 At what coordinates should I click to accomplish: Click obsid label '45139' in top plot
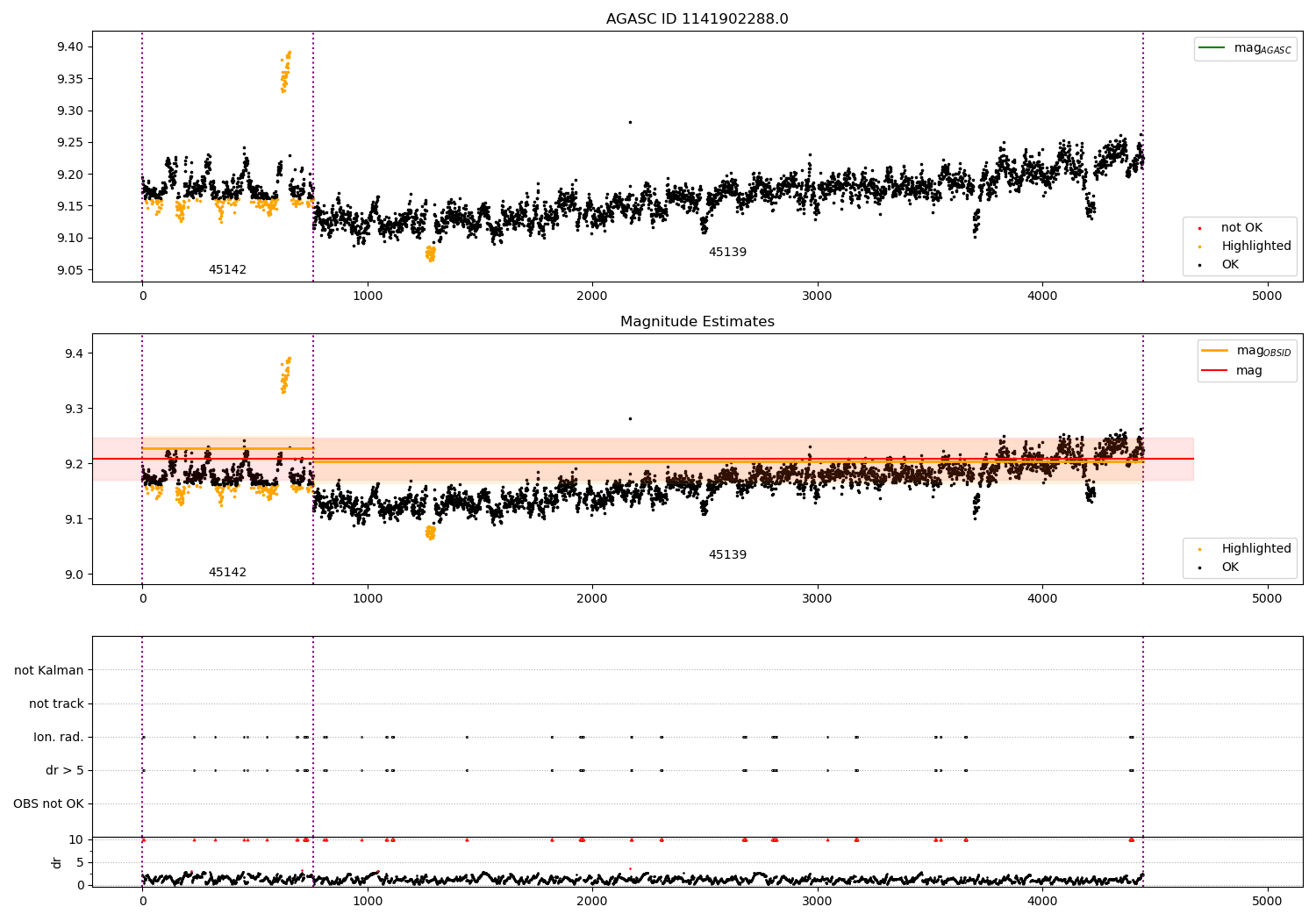coord(727,253)
